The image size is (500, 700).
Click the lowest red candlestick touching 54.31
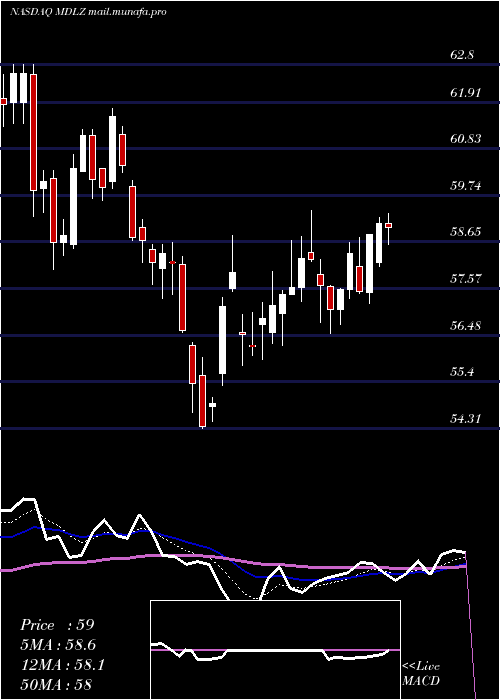(203, 401)
